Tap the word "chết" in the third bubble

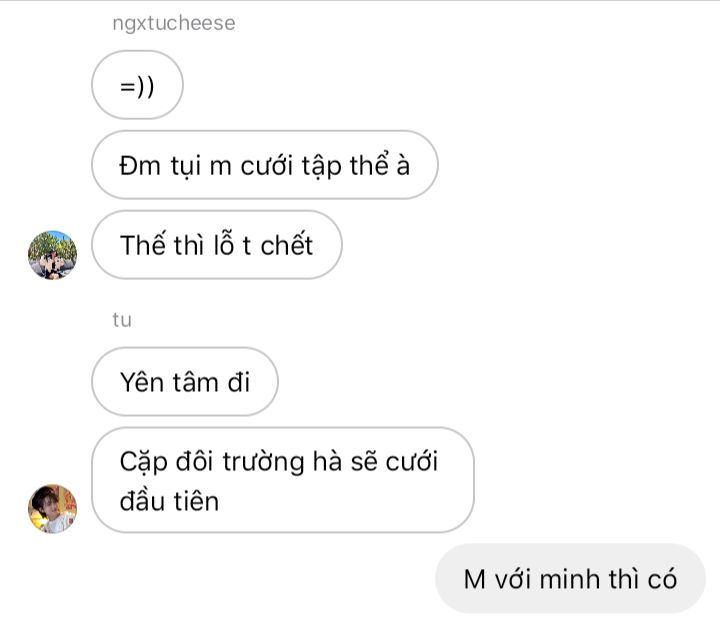[x=287, y=245]
